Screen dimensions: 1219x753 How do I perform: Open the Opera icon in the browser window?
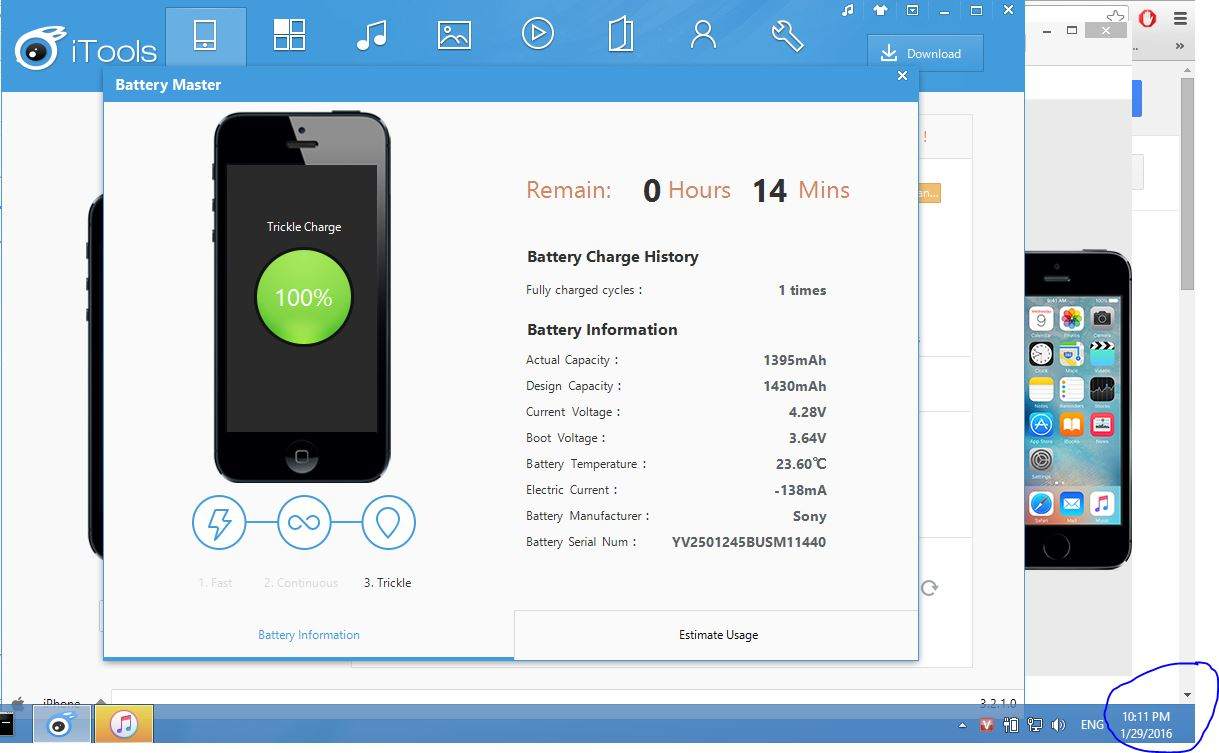point(1148,18)
